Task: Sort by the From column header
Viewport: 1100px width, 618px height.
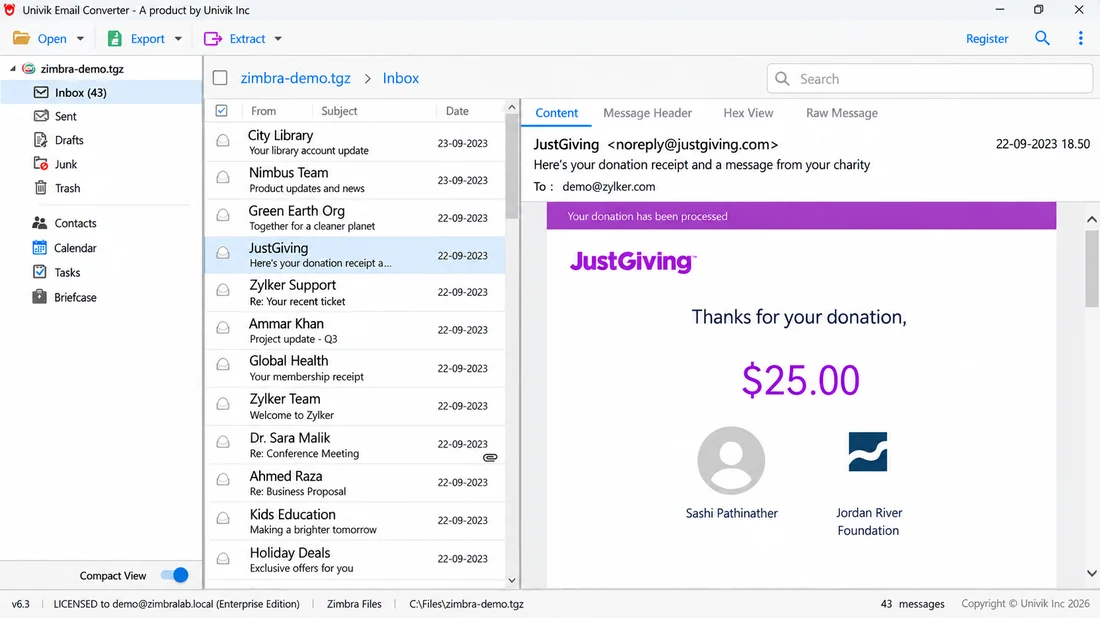Action: click(263, 111)
